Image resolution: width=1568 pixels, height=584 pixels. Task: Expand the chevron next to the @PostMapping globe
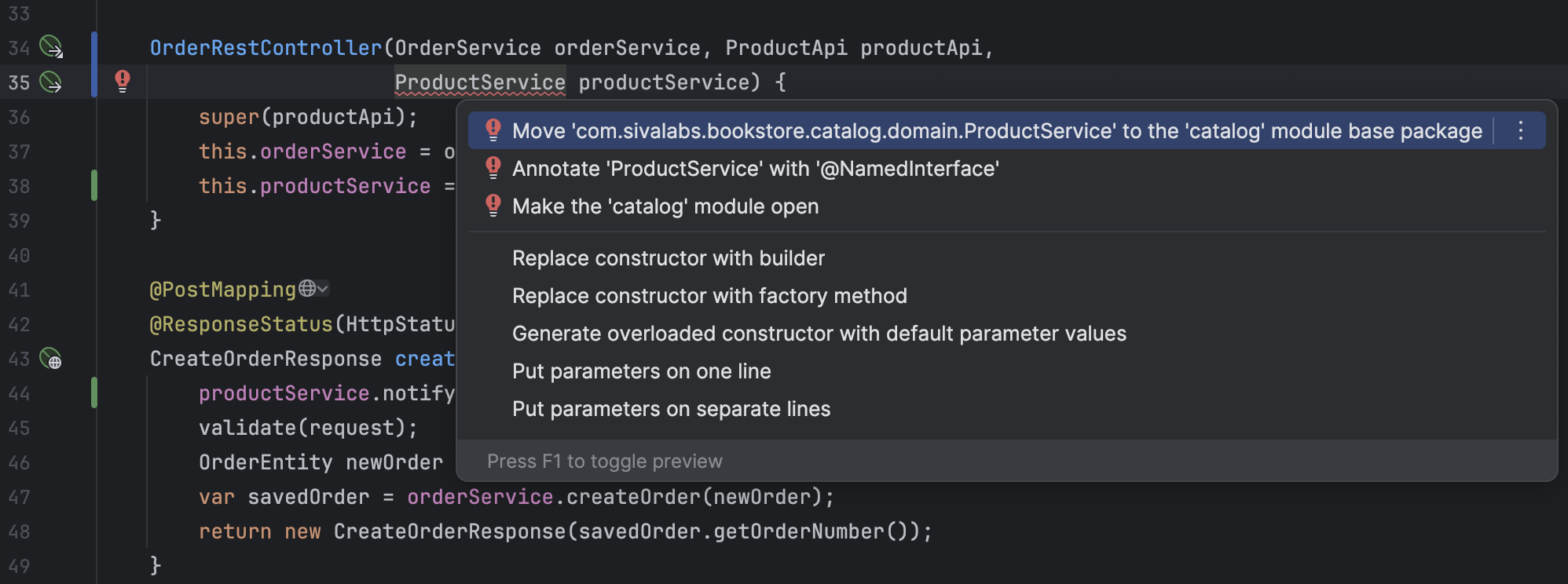coord(324,289)
